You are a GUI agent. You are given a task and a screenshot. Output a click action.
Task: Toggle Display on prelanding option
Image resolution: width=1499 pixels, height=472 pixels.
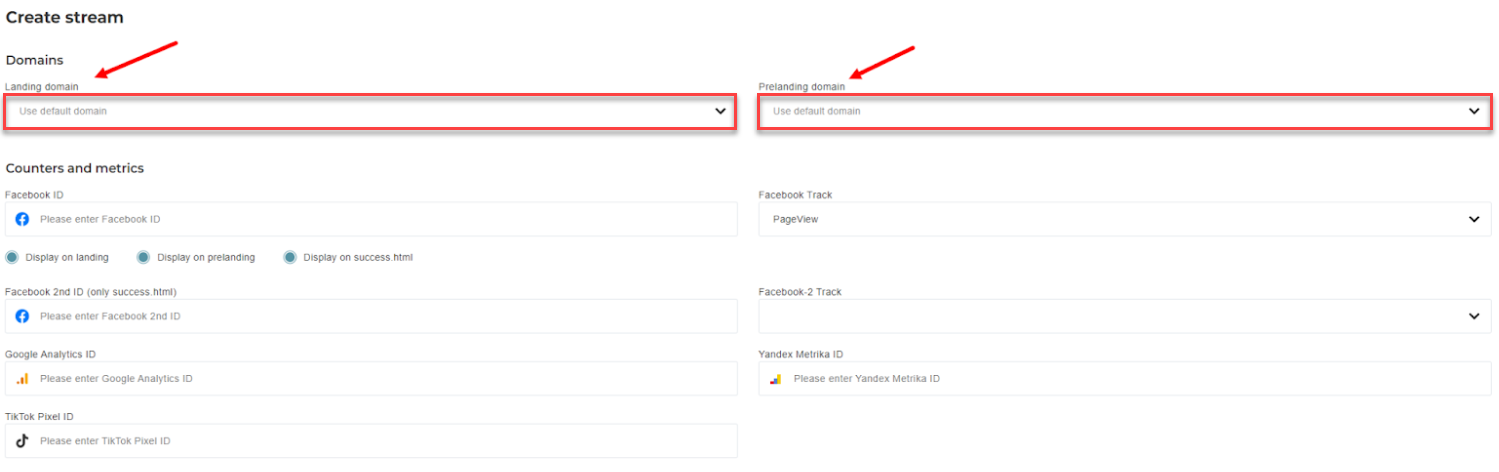pos(143,257)
